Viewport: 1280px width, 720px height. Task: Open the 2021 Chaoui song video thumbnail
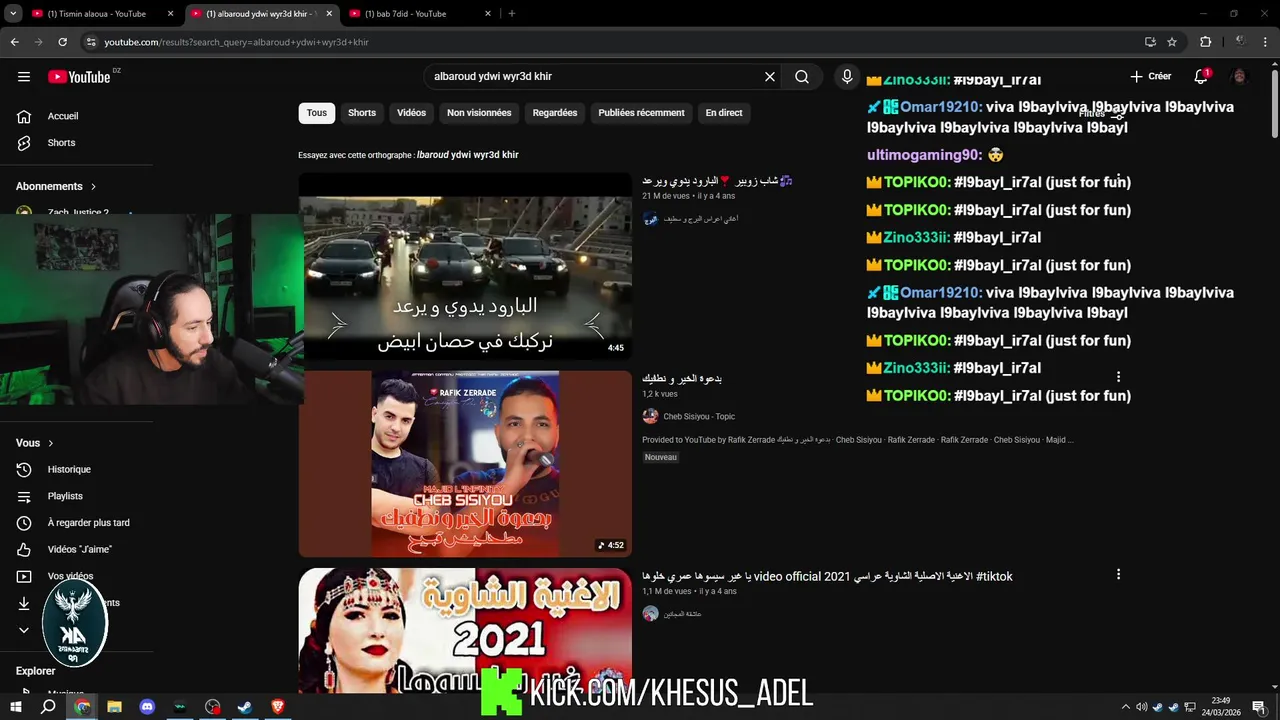coord(465,630)
